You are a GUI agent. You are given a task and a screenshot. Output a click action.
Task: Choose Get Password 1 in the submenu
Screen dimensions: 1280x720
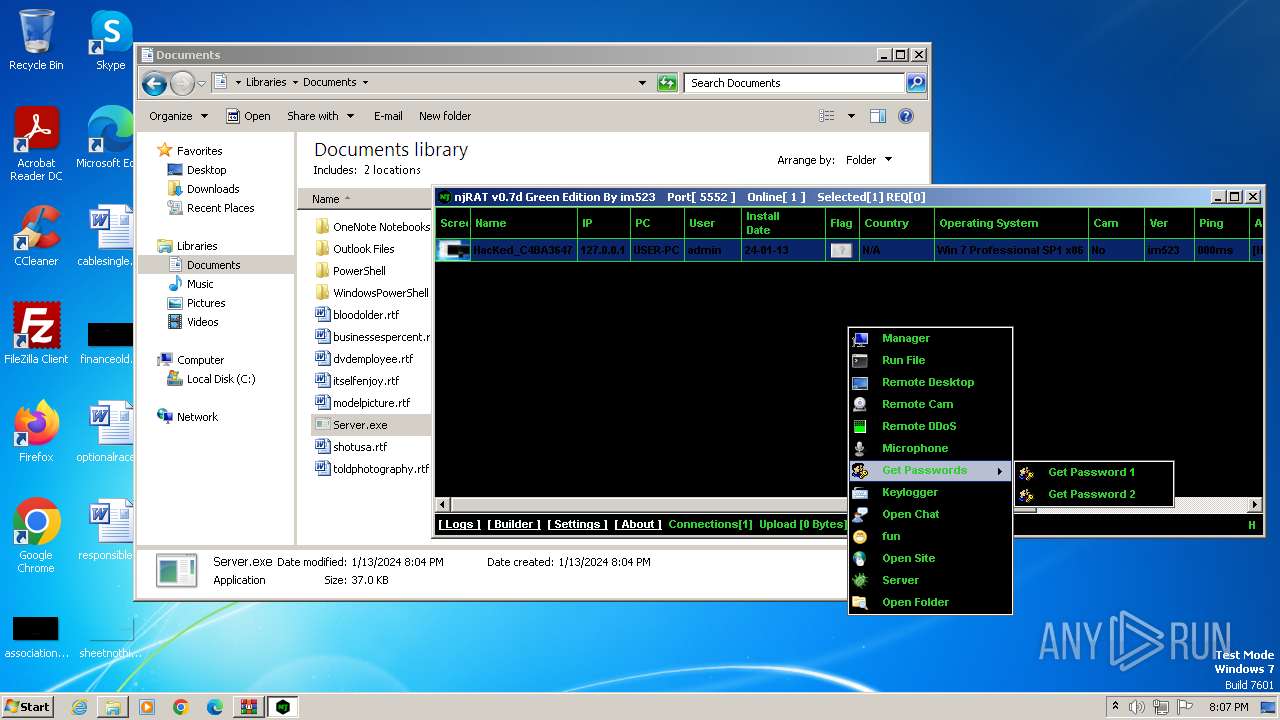point(1093,472)
